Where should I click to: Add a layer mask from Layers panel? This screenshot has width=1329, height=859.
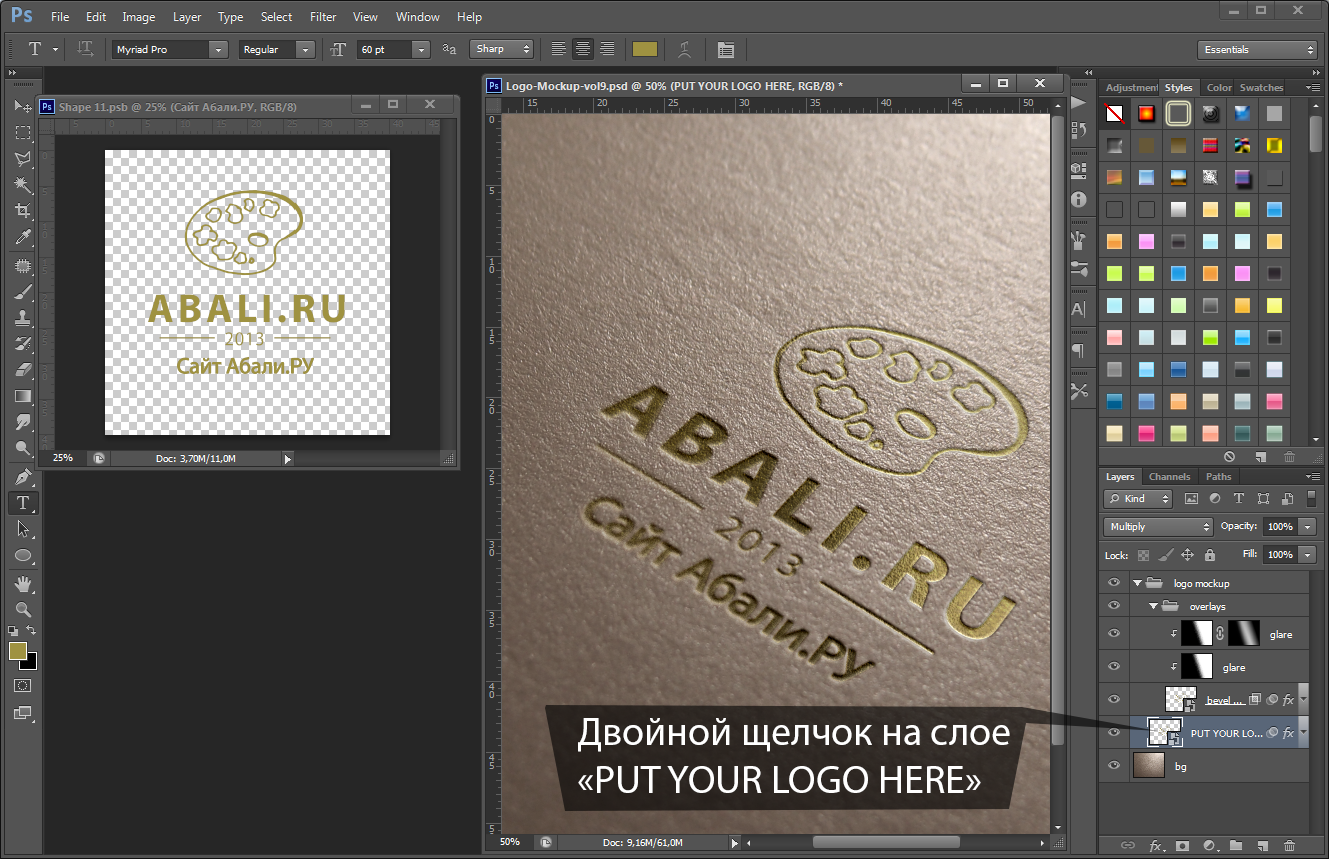point(1182,846)
